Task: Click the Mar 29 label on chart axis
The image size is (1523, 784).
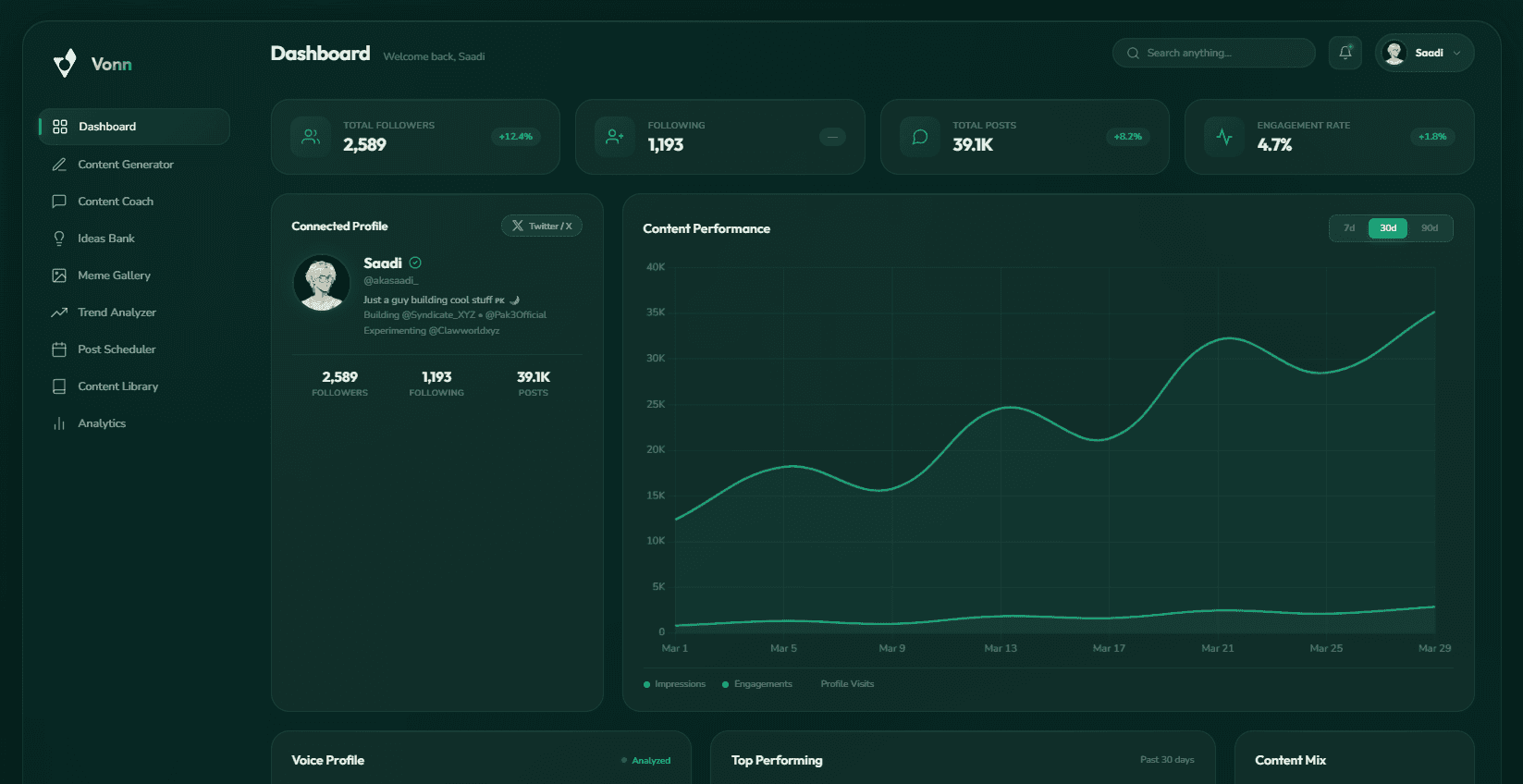Action: 1434,648
